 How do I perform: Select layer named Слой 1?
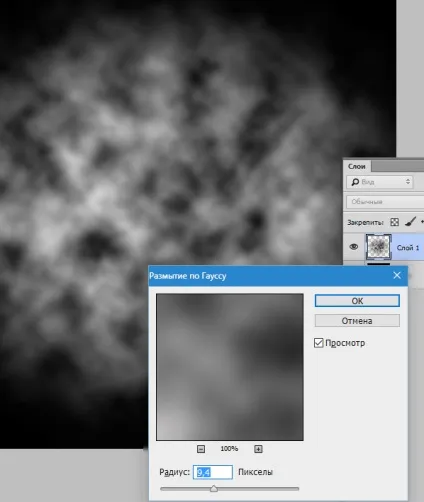(408, 248)
